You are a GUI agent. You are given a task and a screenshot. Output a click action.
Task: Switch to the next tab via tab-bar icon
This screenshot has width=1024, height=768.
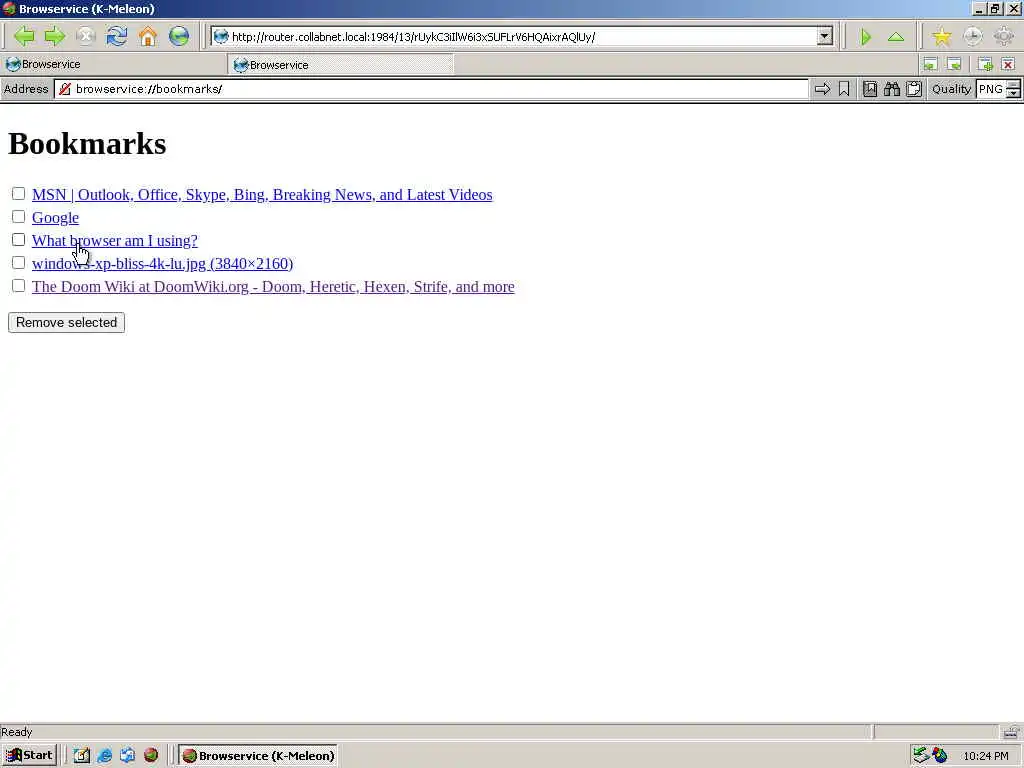point(954,64)
